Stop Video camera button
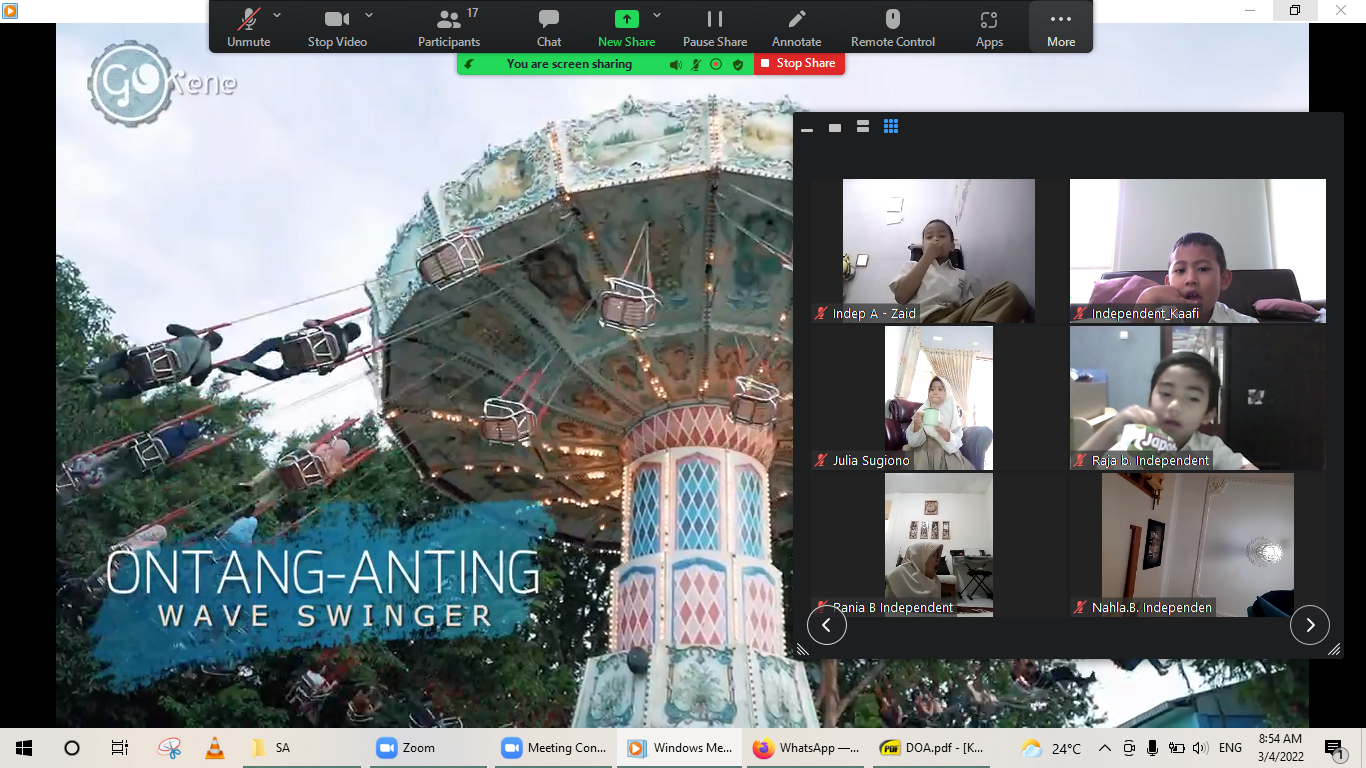The width and height of the screenshot is (1366, 768). click(x=337, y=27)
